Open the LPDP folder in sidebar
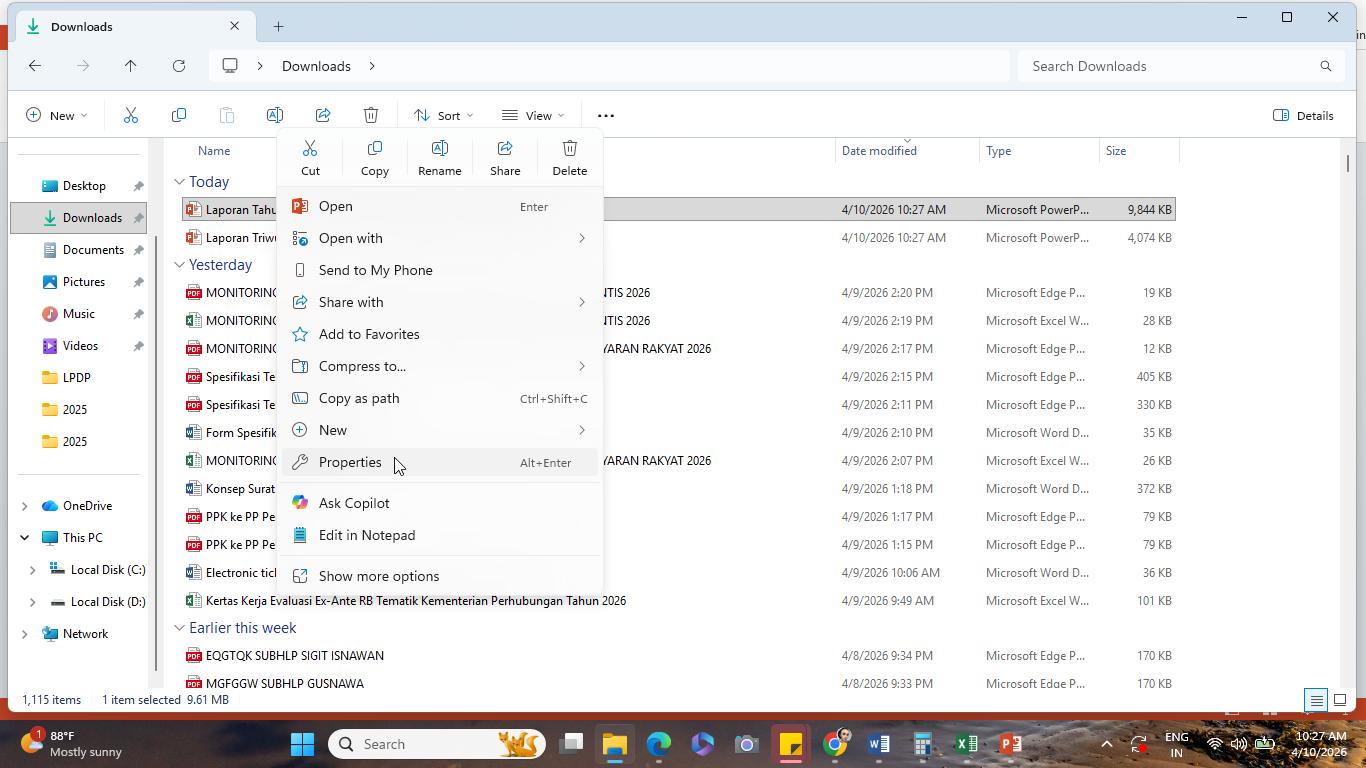This screenshot has width=1366, height=768. click(x=76, y=378)
